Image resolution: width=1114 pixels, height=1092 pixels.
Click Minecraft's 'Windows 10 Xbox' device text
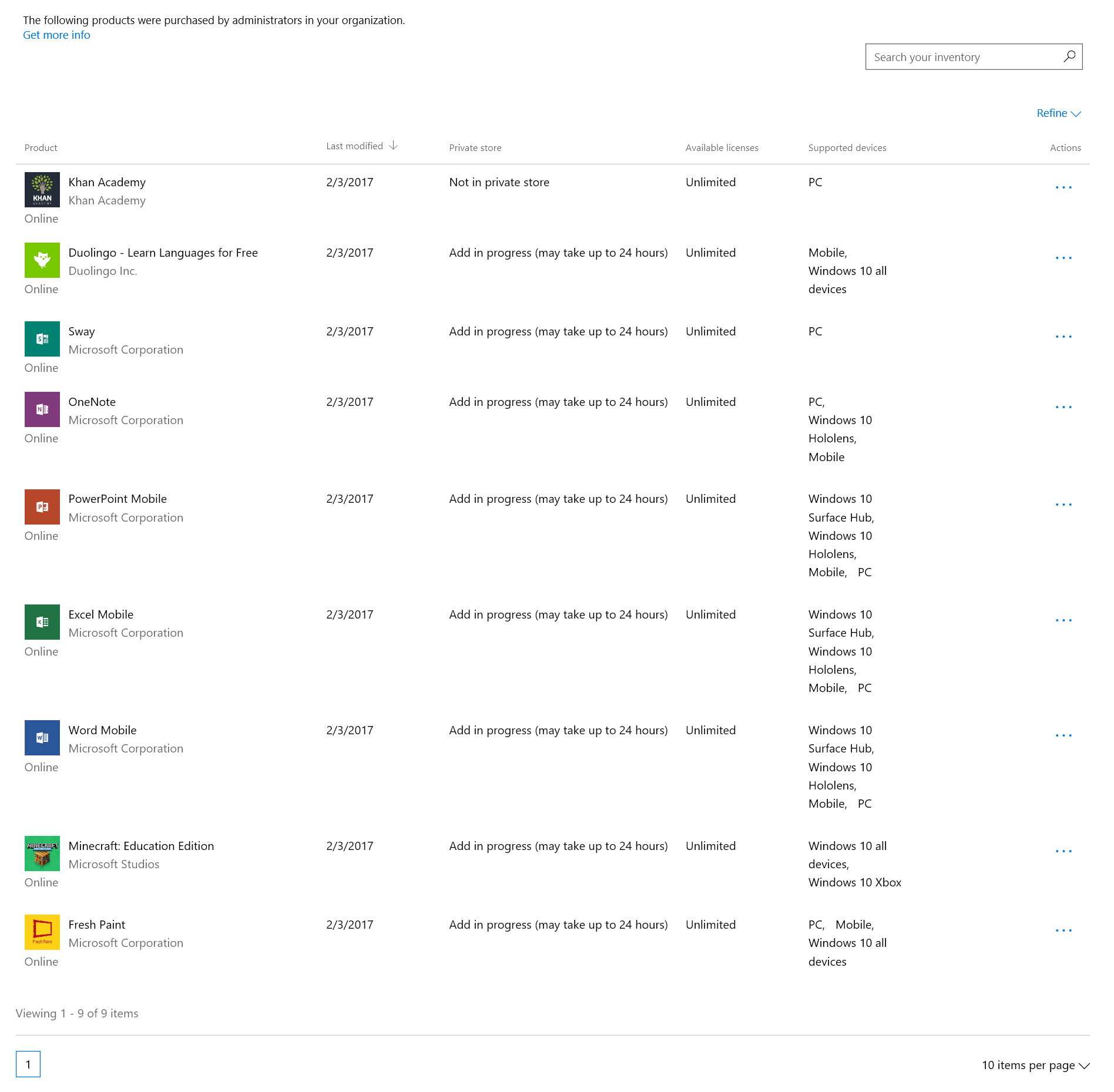[855, 882]
